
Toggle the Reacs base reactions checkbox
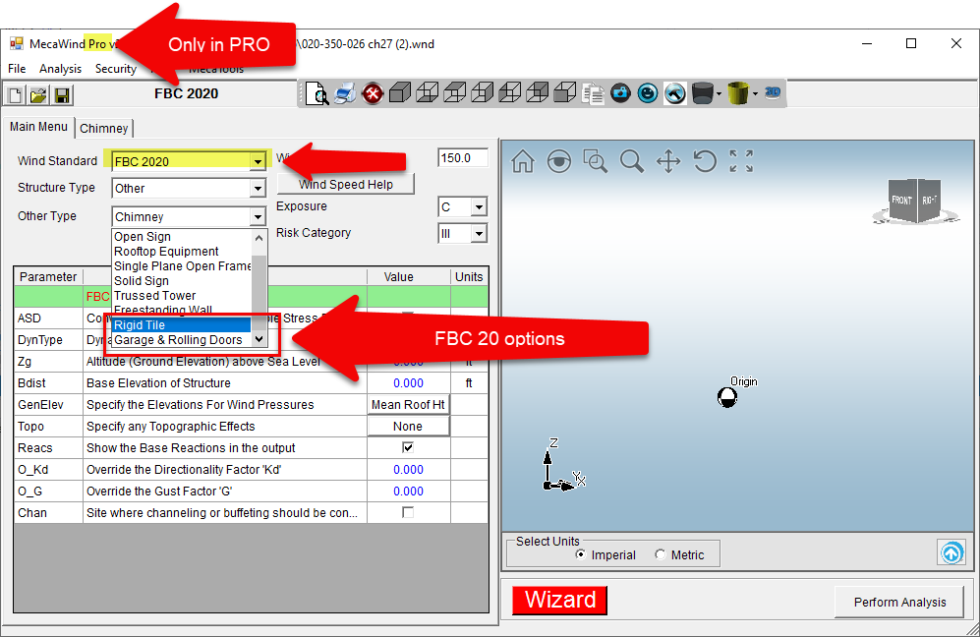408,448
